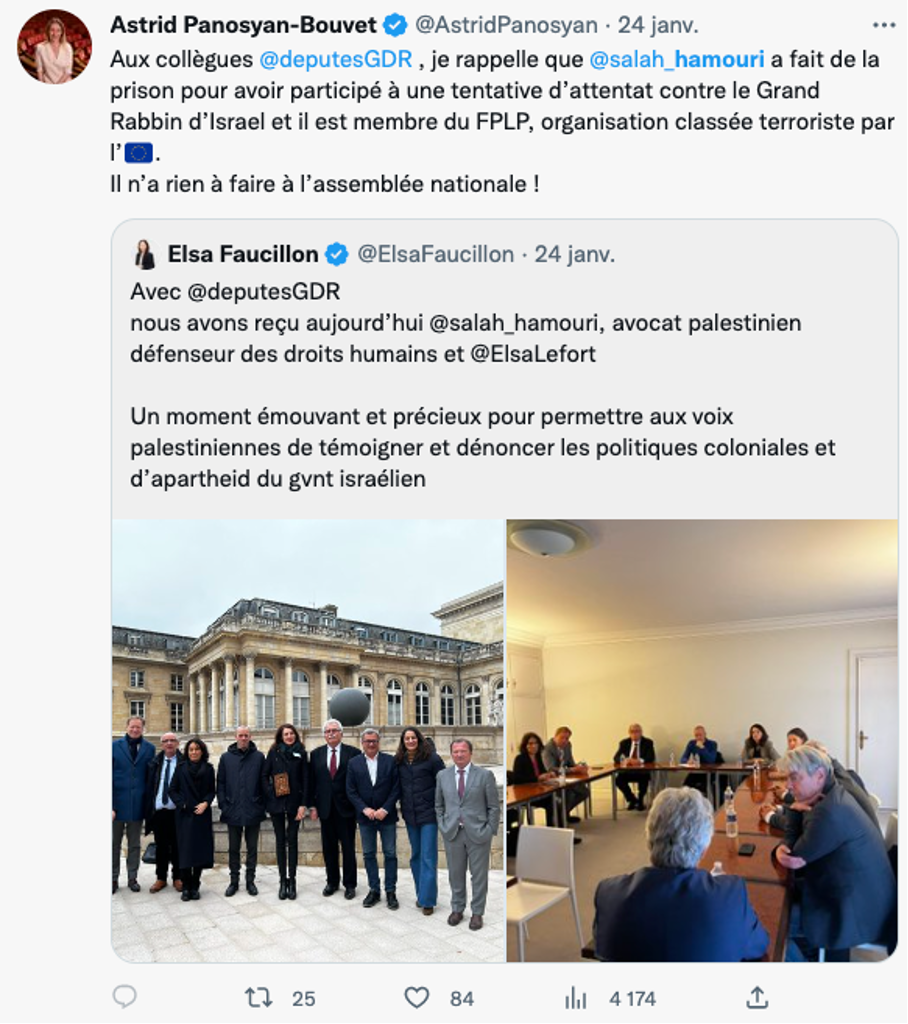
Task: Open the outdoor group photo
Action: tap(308, 740)
